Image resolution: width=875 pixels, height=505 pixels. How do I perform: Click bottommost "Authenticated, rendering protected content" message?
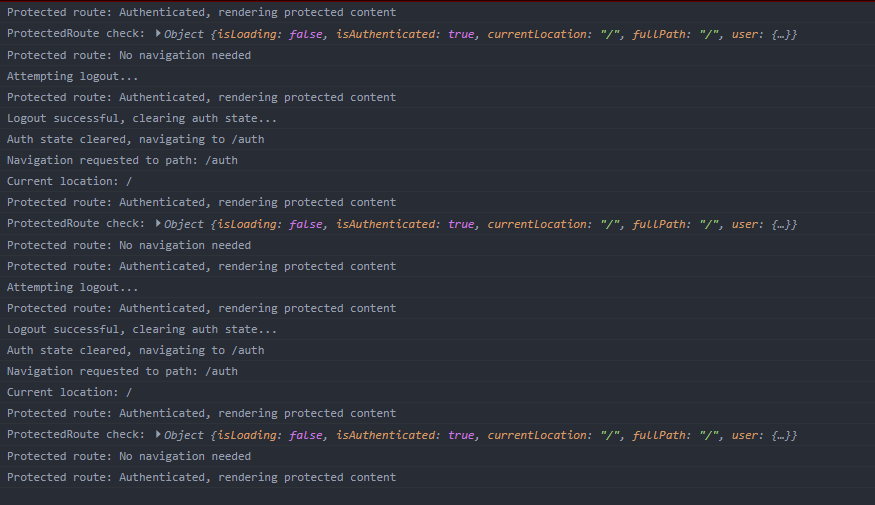point(201,477)
